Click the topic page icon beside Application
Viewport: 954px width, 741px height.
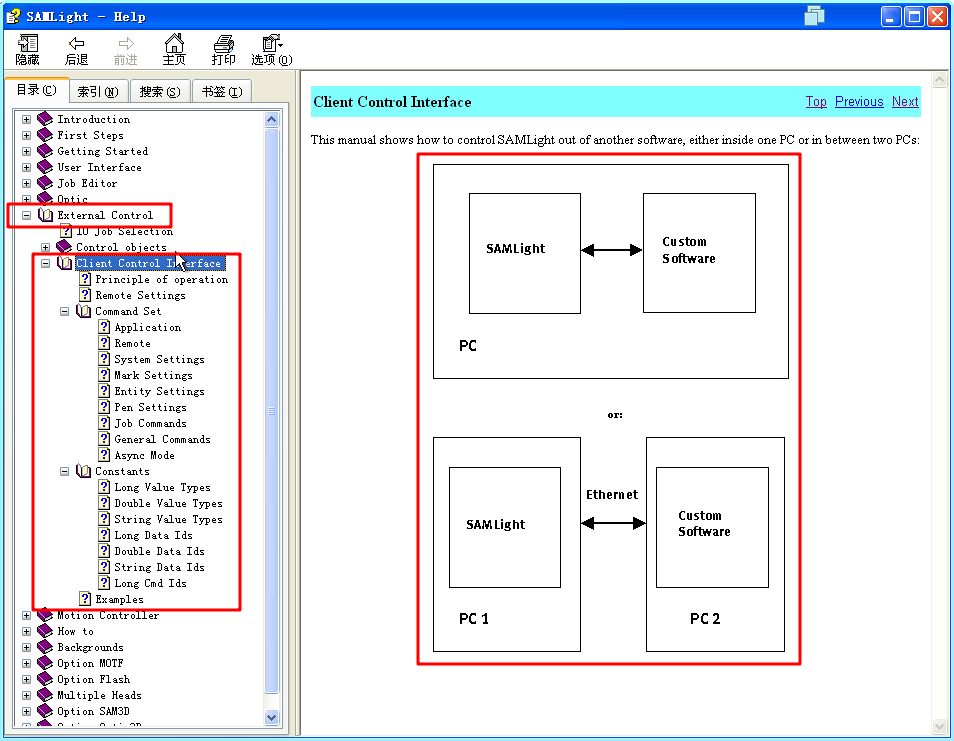[x=105, y=327]
